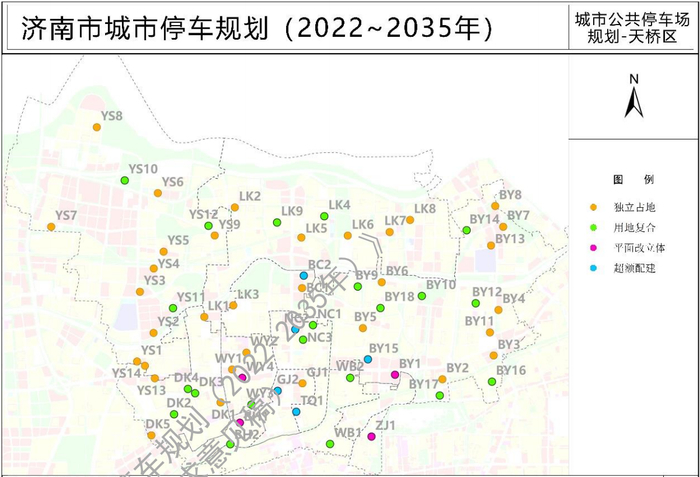Select the green NC3 marker dot
The width and height of the screenshot is (700, 477).
[303, 339]
